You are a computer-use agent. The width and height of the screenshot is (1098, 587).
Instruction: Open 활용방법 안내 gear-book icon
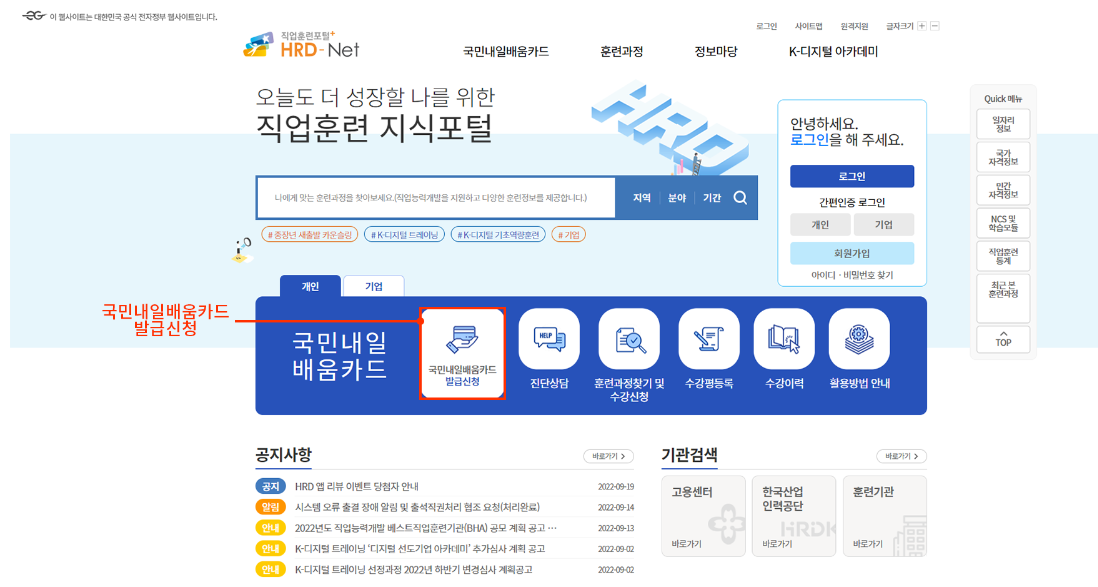click(858, 340)
